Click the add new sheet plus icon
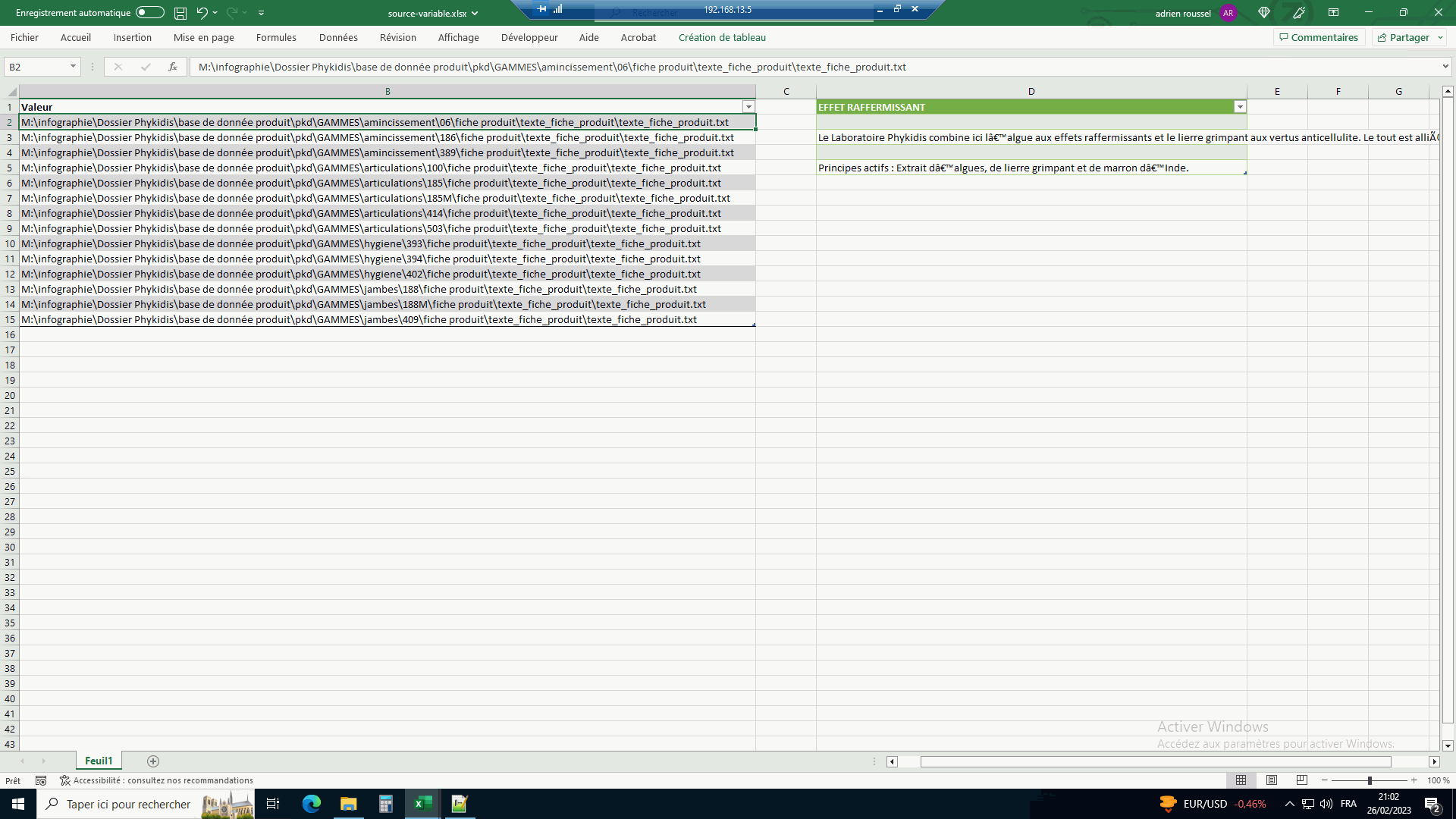Screen dimensions: 1456x819 153,761
